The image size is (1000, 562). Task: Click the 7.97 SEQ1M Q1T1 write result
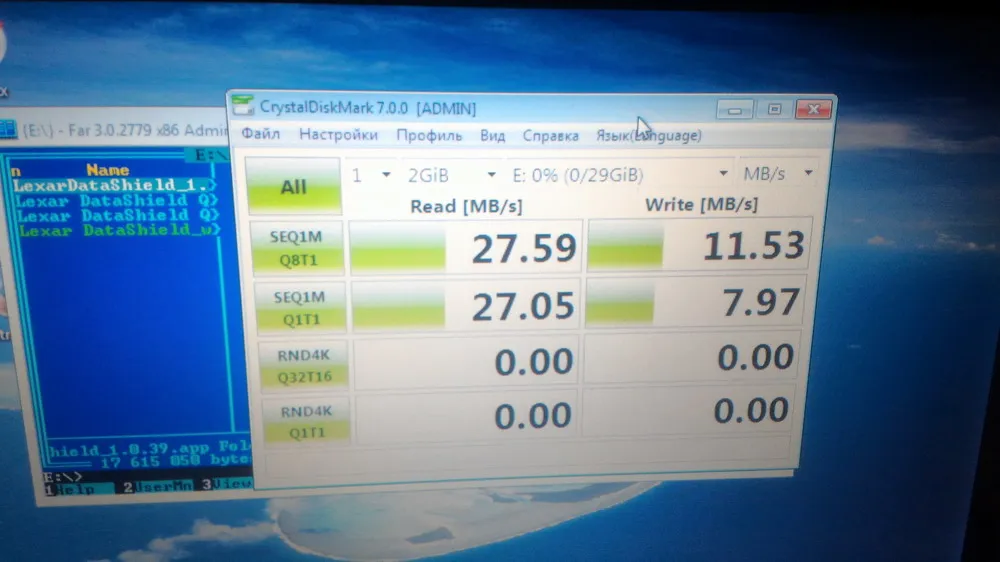695,301
